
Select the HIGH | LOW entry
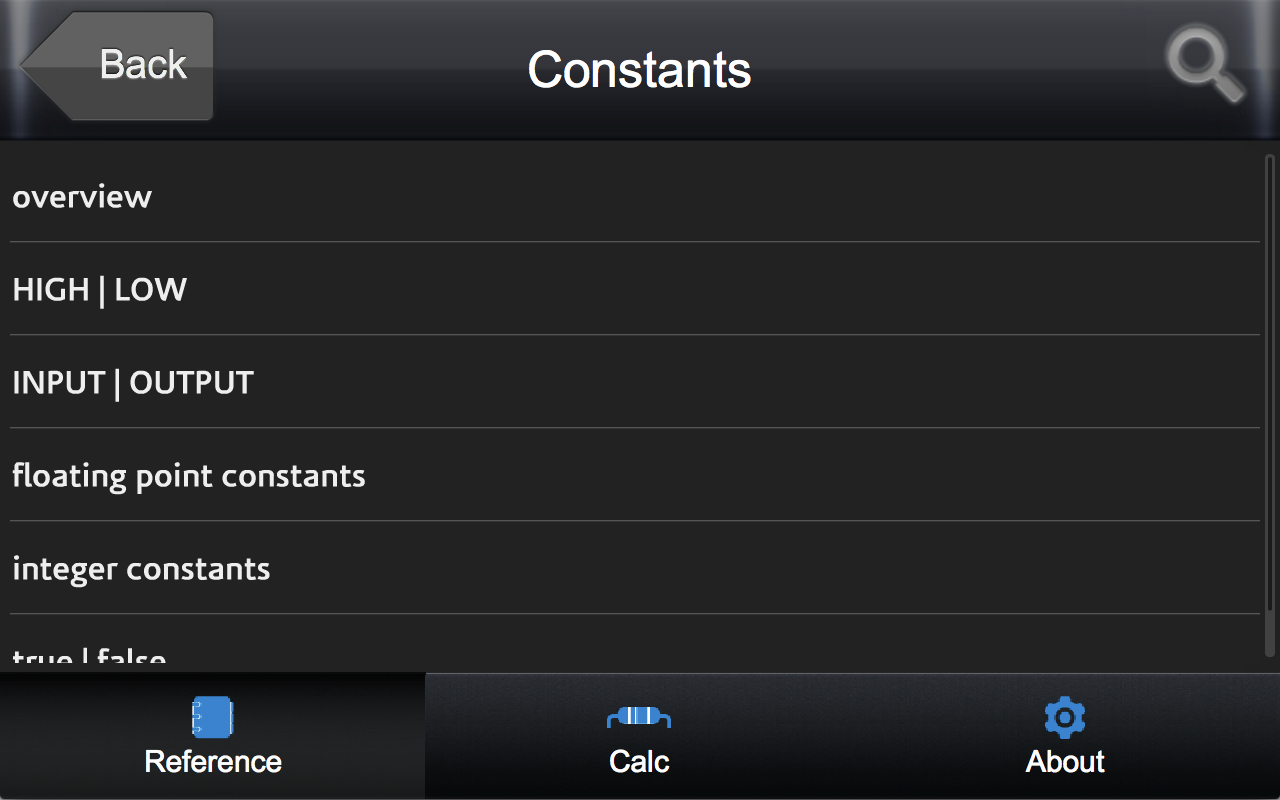click(x=100, y=290)
